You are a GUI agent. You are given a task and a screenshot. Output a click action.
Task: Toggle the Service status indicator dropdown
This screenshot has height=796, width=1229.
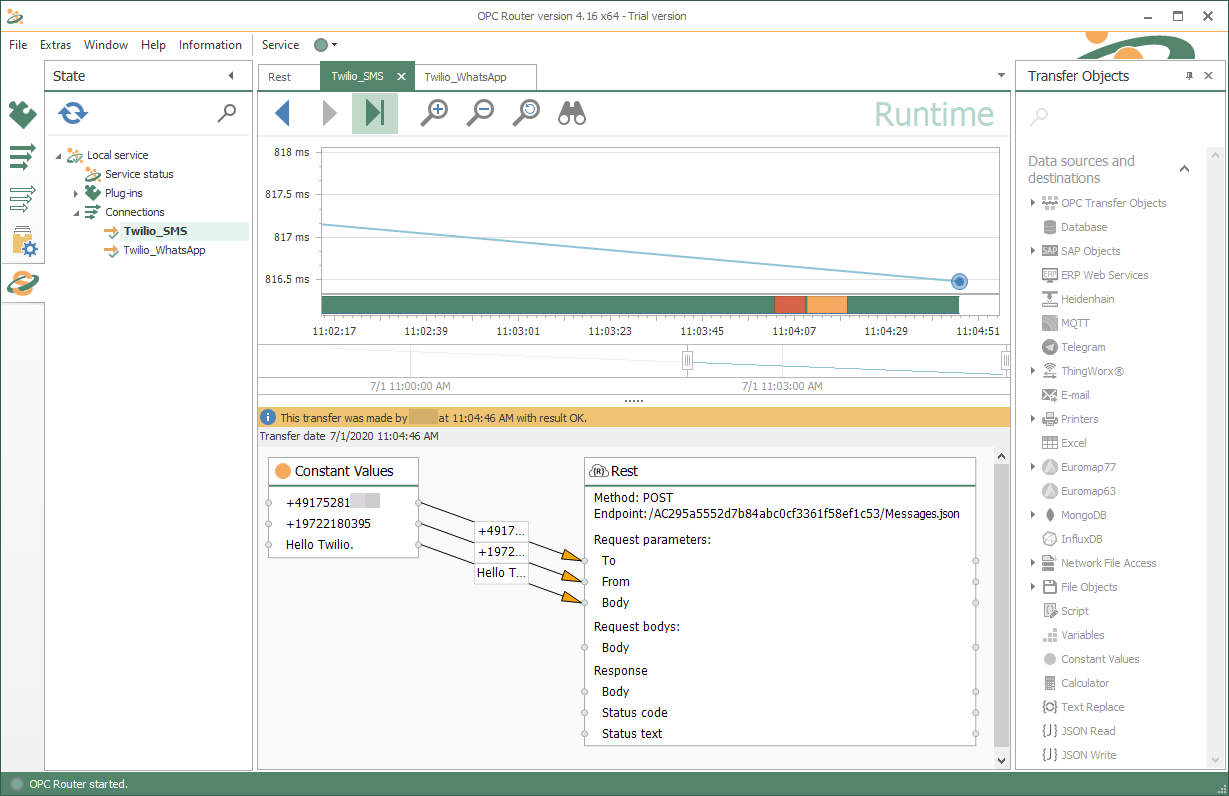[x=326, y=45]
